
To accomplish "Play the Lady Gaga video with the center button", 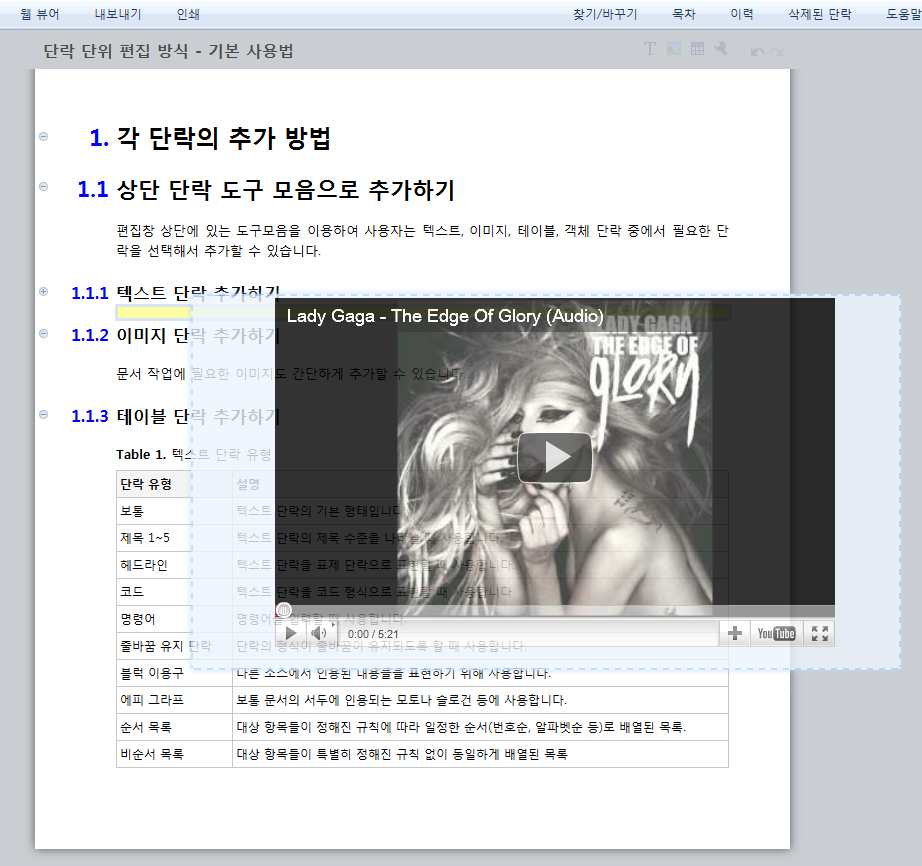I will 554,457.
